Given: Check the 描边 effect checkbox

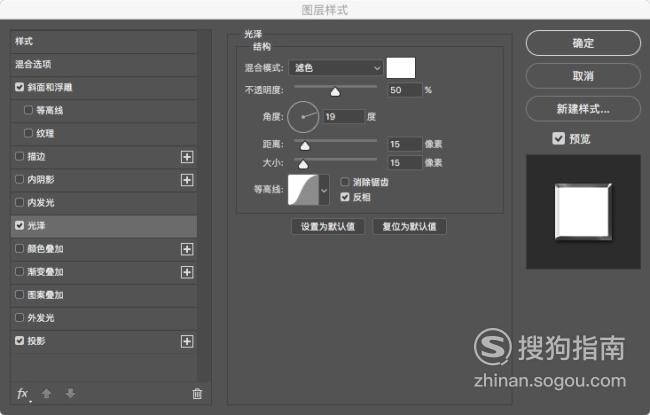Looking at the screenshot, I should pos(19,156).
